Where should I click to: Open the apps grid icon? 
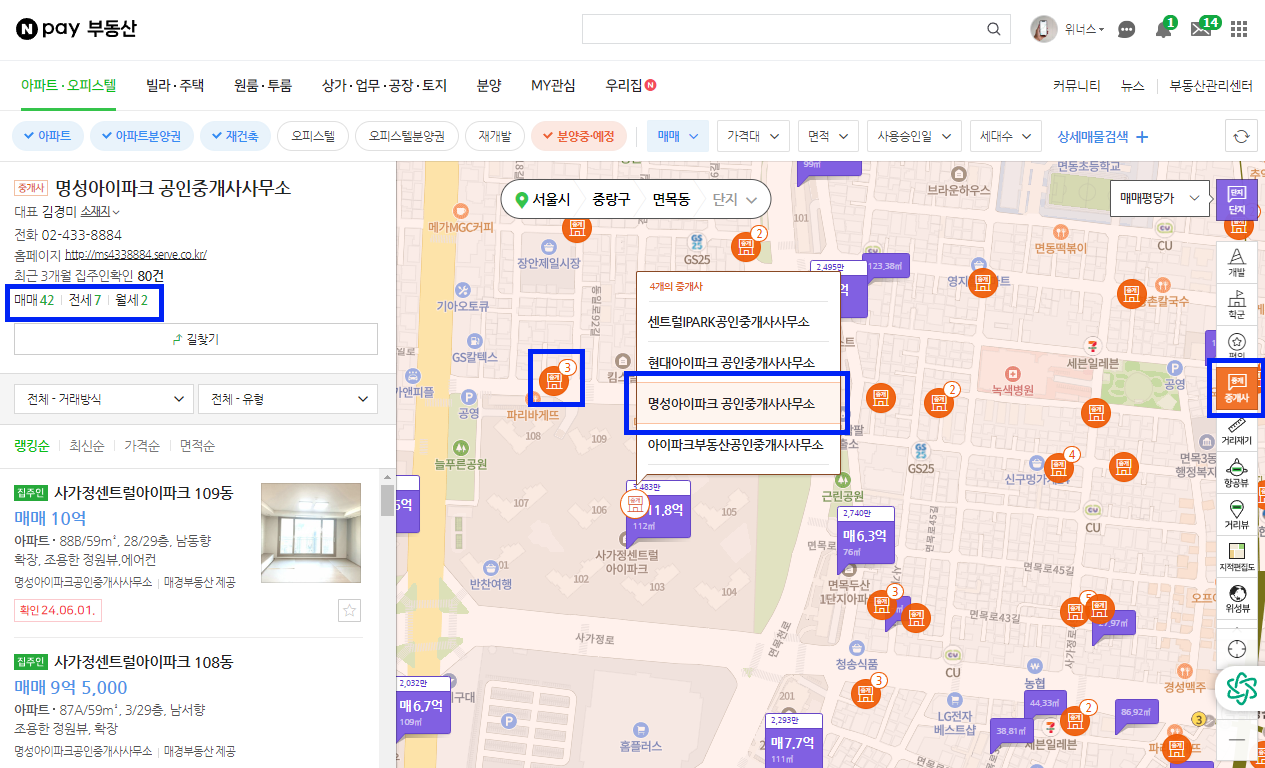point(1239,29)
